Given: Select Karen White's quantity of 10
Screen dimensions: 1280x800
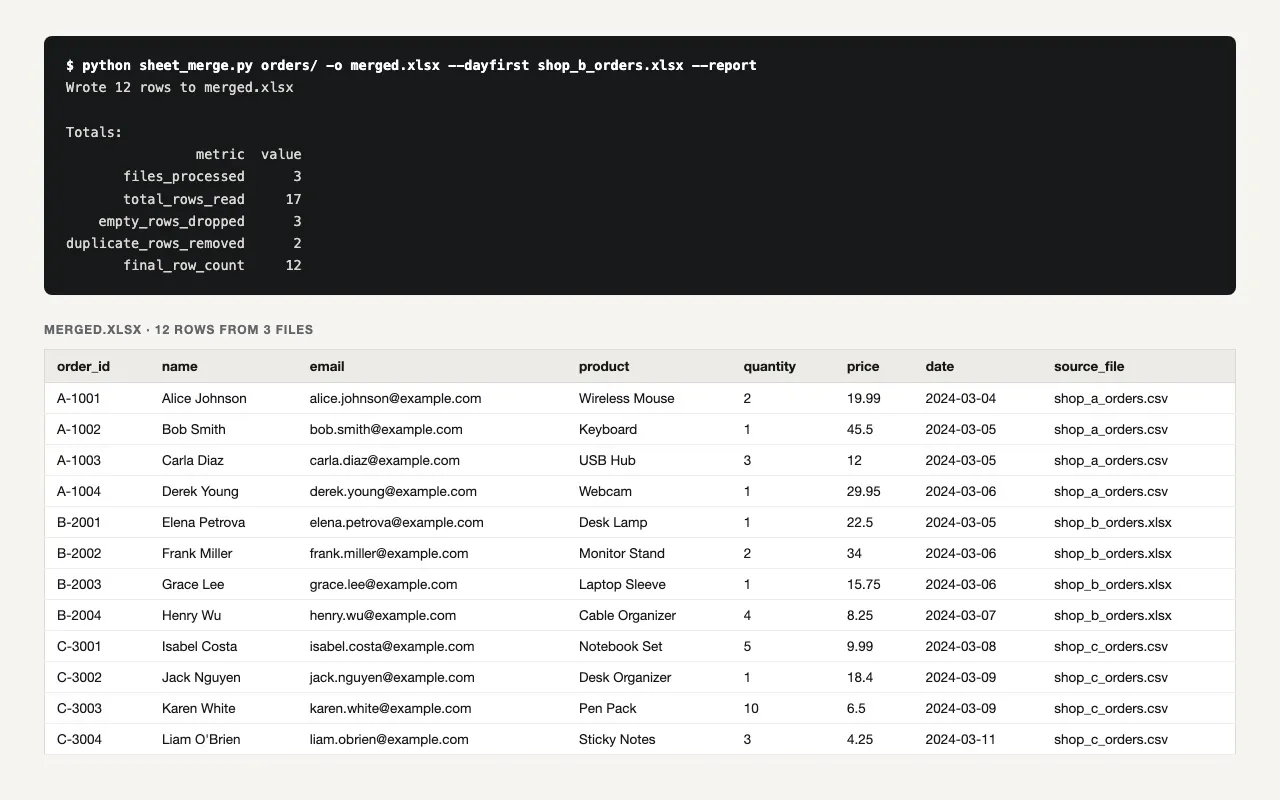Looking at the screenshot, I should pos(751,708).
